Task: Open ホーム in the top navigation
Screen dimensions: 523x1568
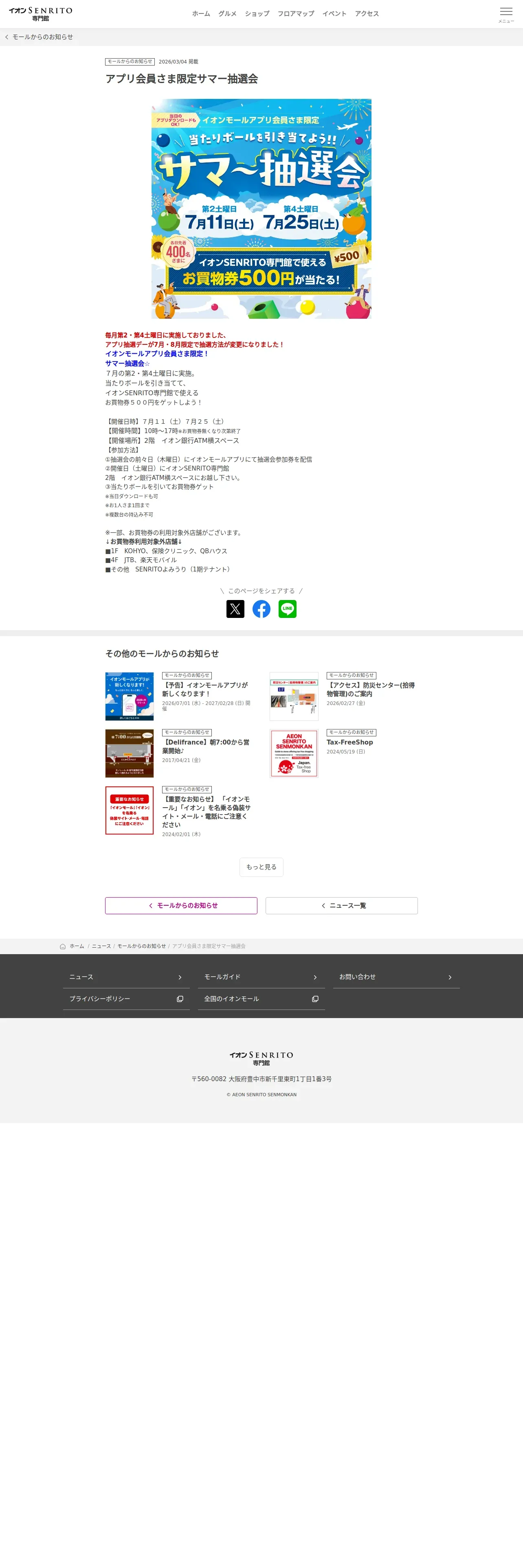Action: [x=201, y=14]
